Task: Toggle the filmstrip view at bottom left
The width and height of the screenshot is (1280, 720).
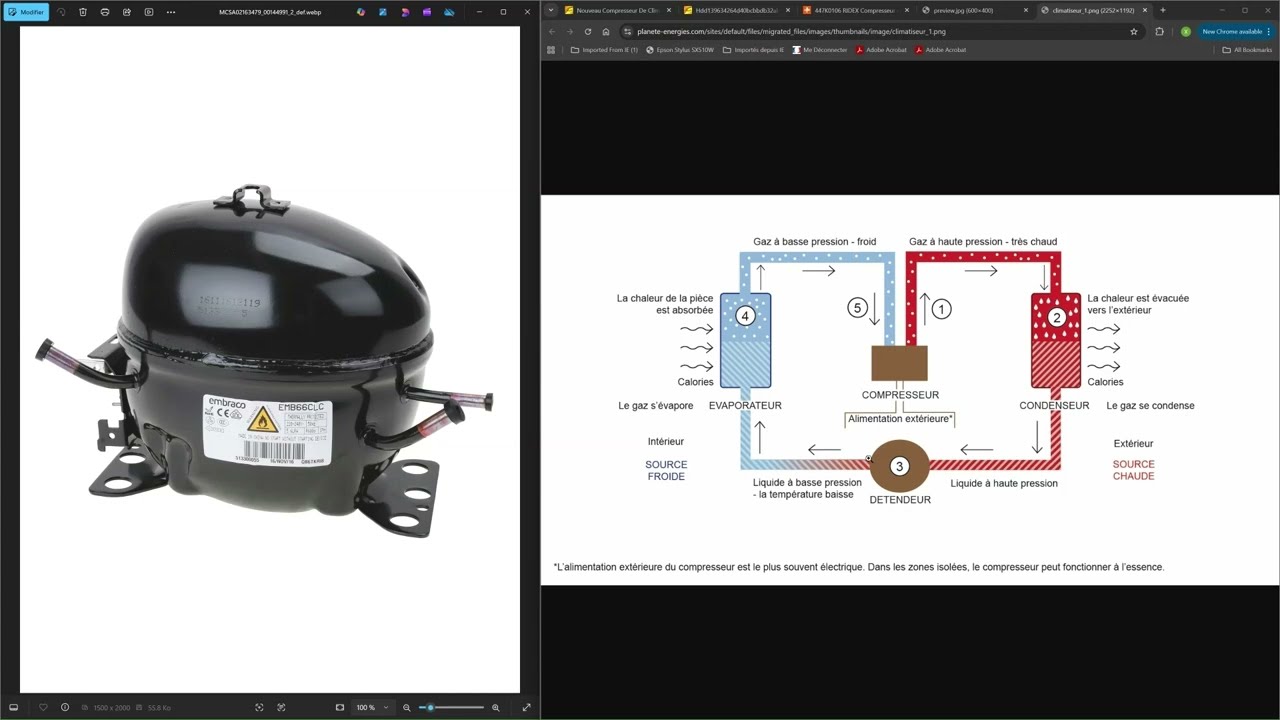Action: [13, 707]
